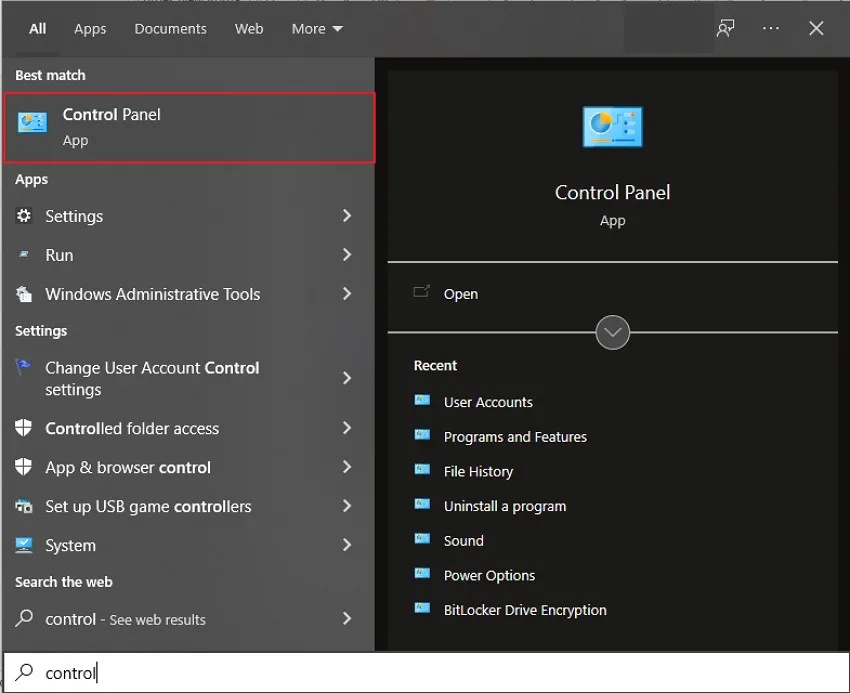
Task: Open the ellipsis menu at top right
Action: [770, 28]
